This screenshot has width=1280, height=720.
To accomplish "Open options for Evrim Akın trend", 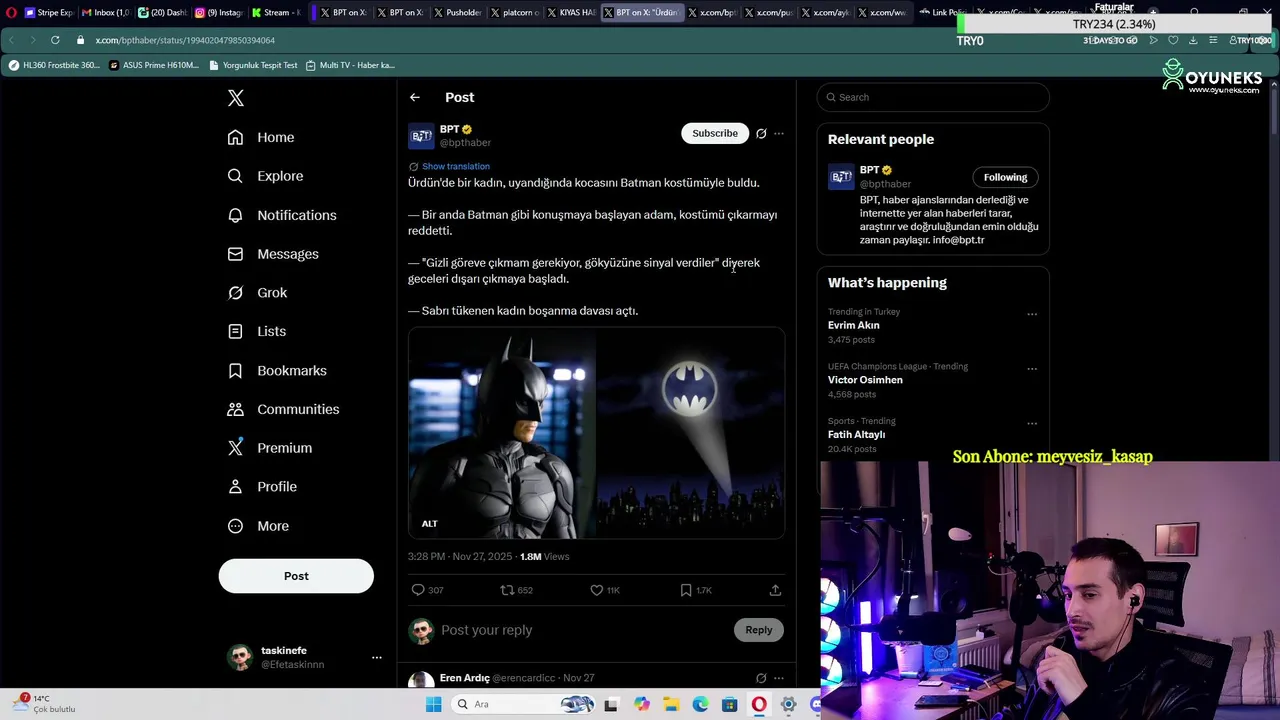I will [x=1032, y=314].
